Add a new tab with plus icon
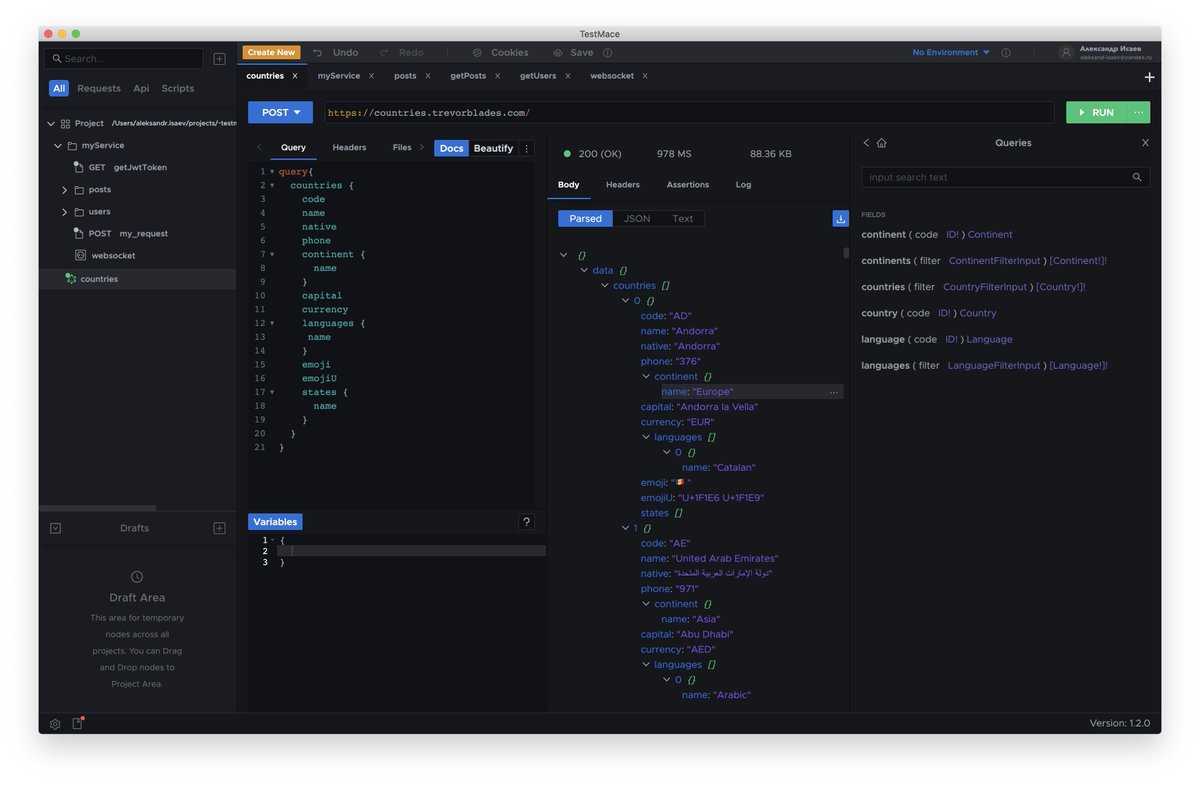The height and width of the screenshot is (785, 1200). [x=1149, y=77]
